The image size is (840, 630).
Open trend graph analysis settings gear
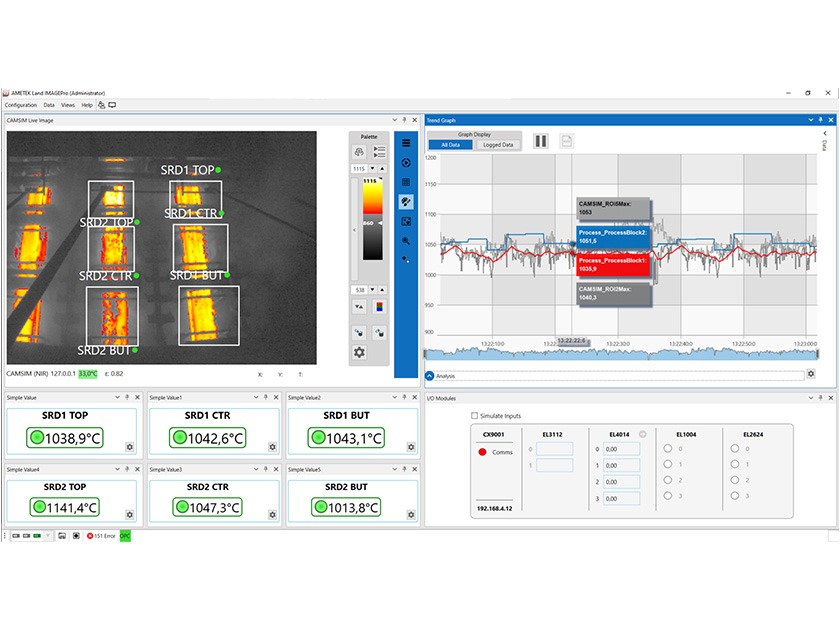(811, 375)
